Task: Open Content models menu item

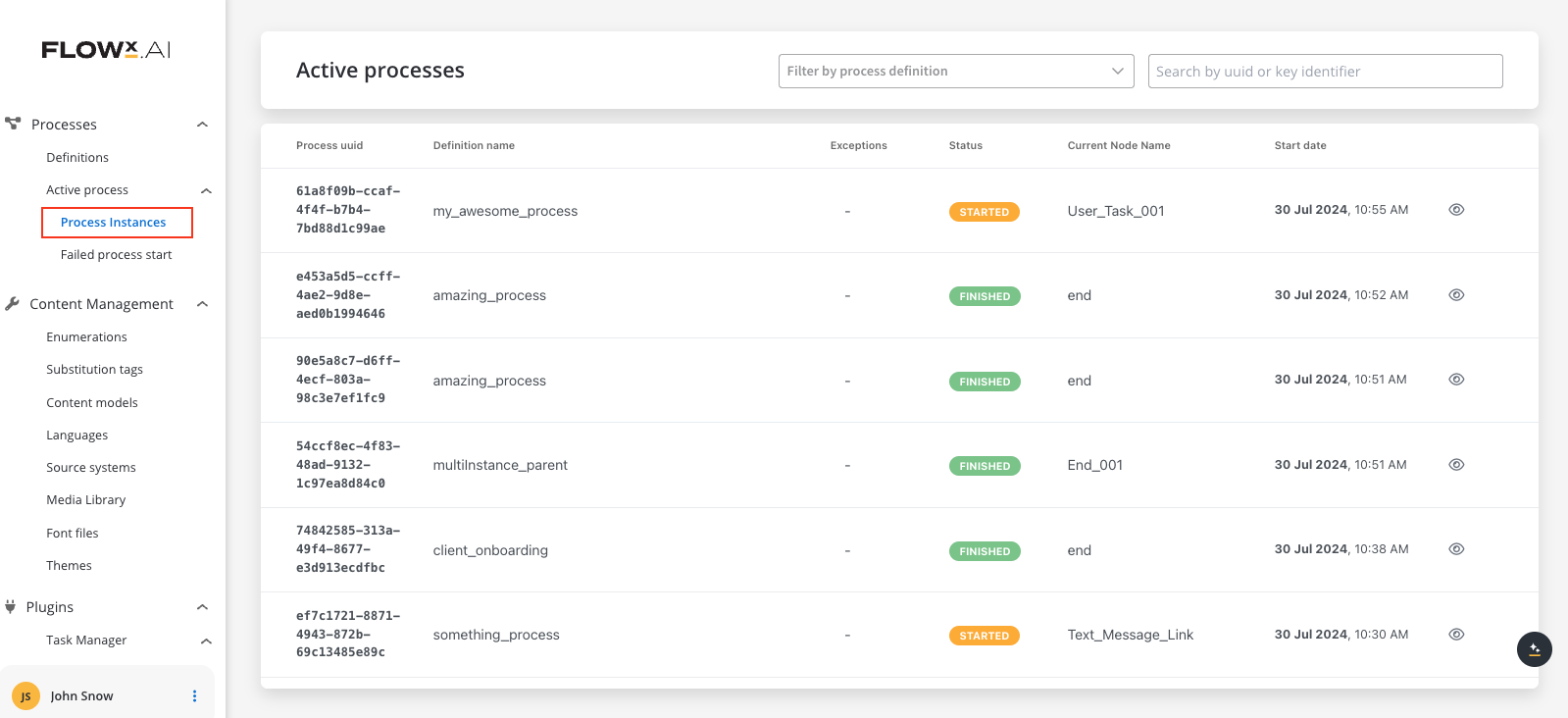Action: tap(92, 403)
